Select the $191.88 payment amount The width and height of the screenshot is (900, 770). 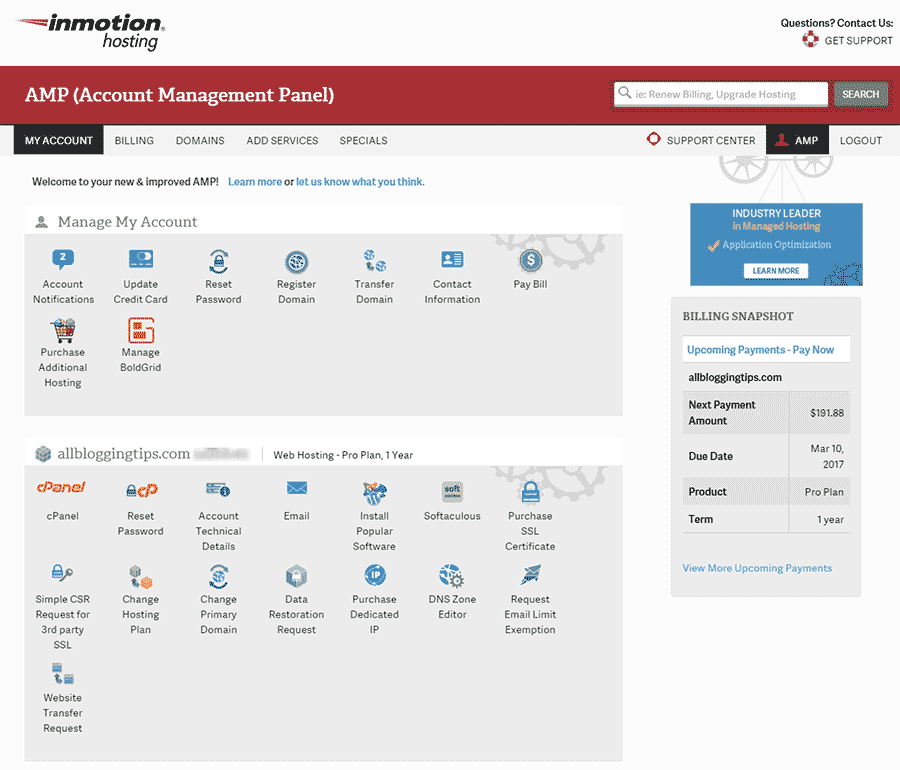pos(827,413)
